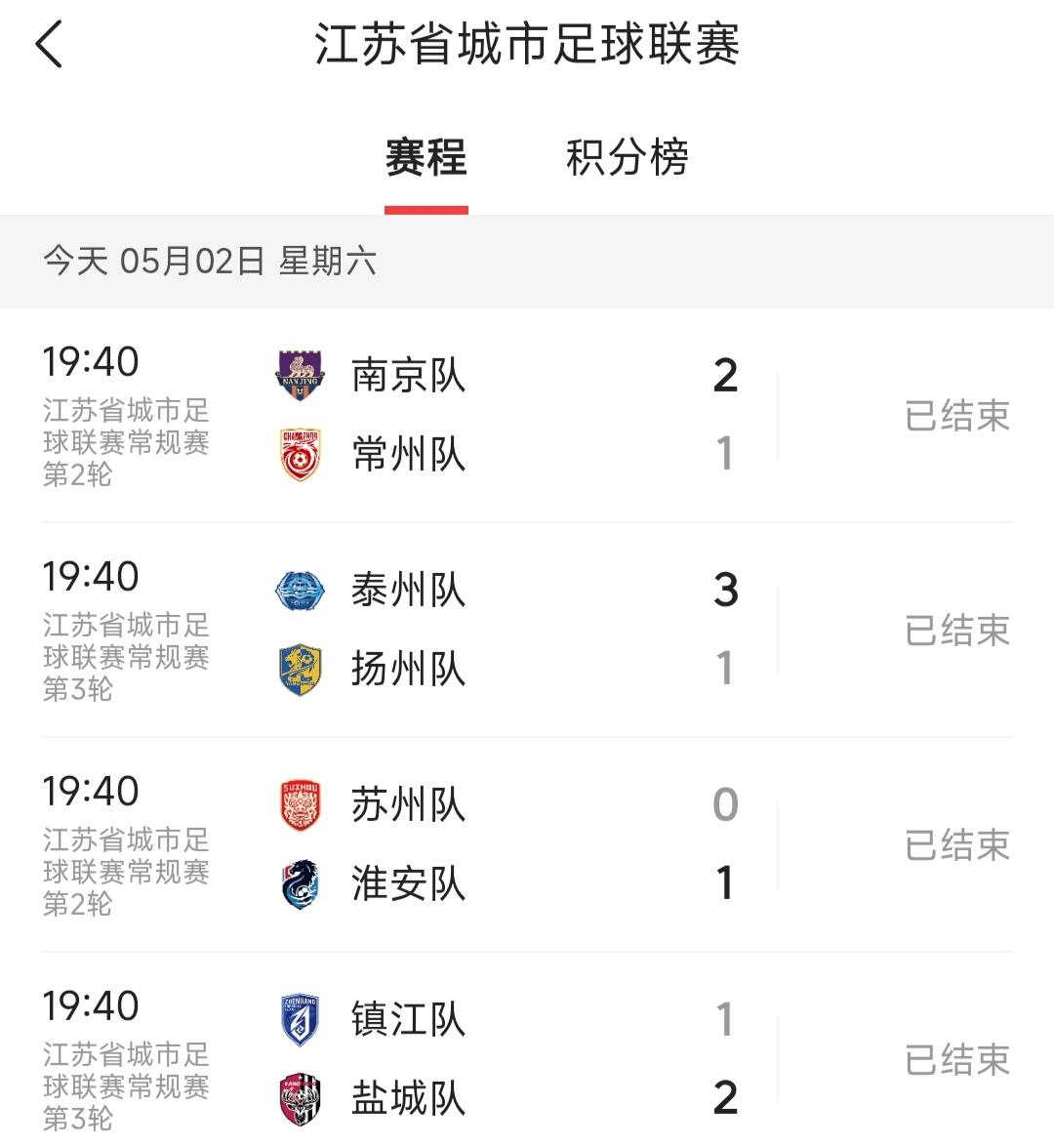Open 南京队 team name
This screenshot has width=1054, height=1148.
click(x=408, y=375)
